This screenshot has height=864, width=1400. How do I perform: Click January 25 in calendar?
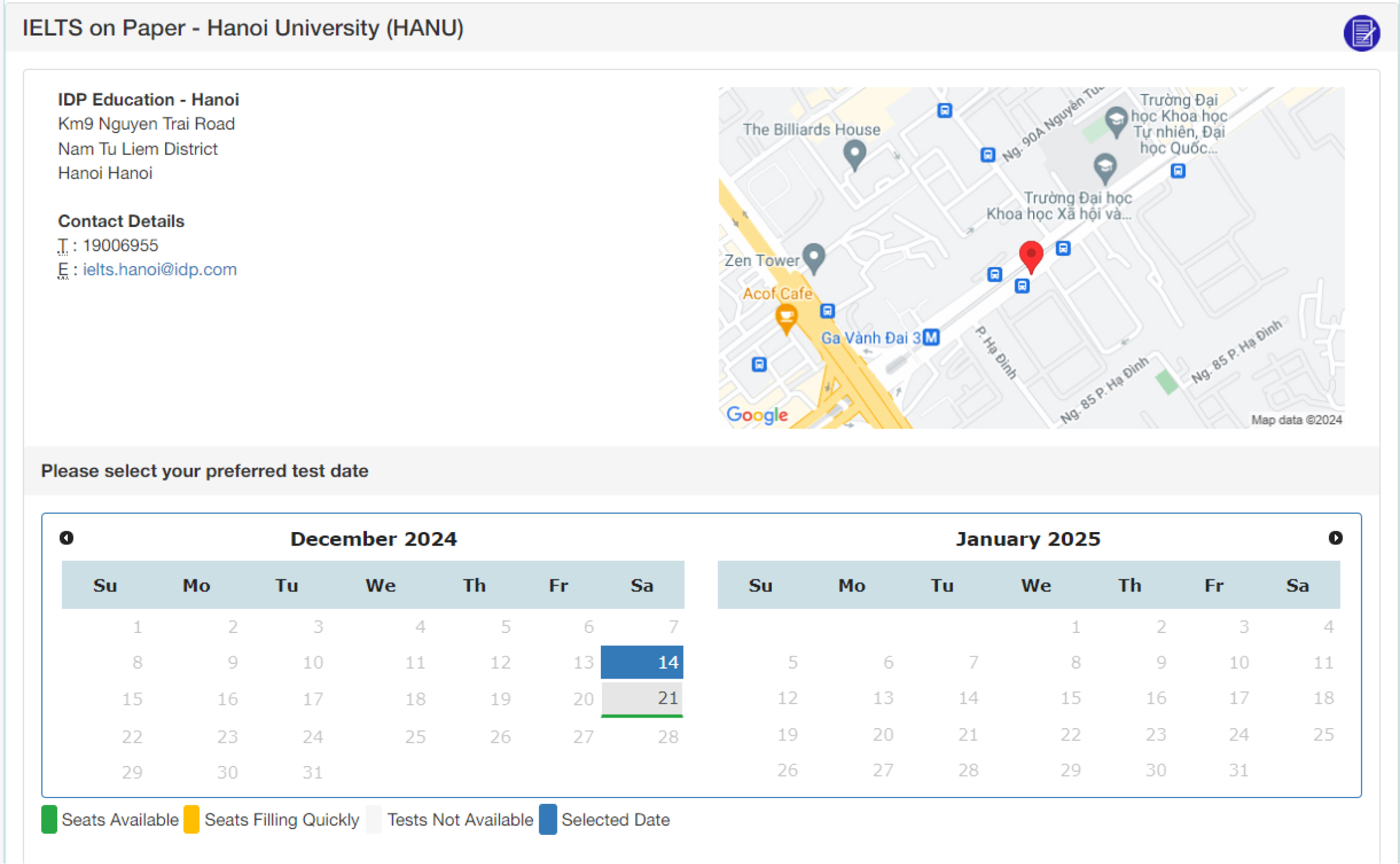pos(1323,734)
